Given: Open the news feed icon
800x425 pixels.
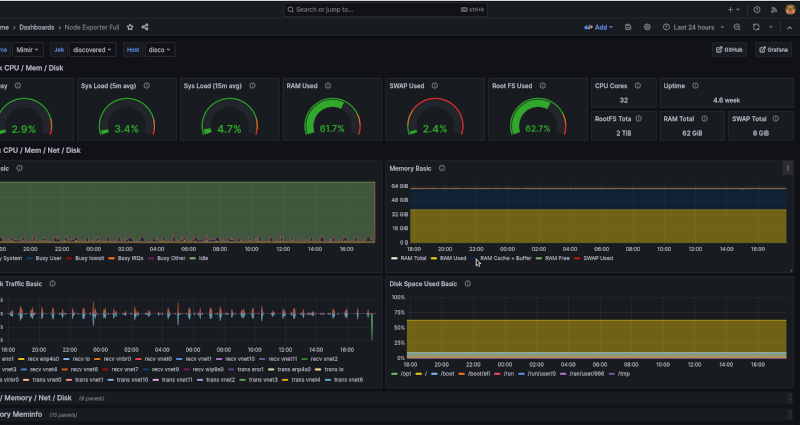Looking at the screenshot, I should (773, 9).
